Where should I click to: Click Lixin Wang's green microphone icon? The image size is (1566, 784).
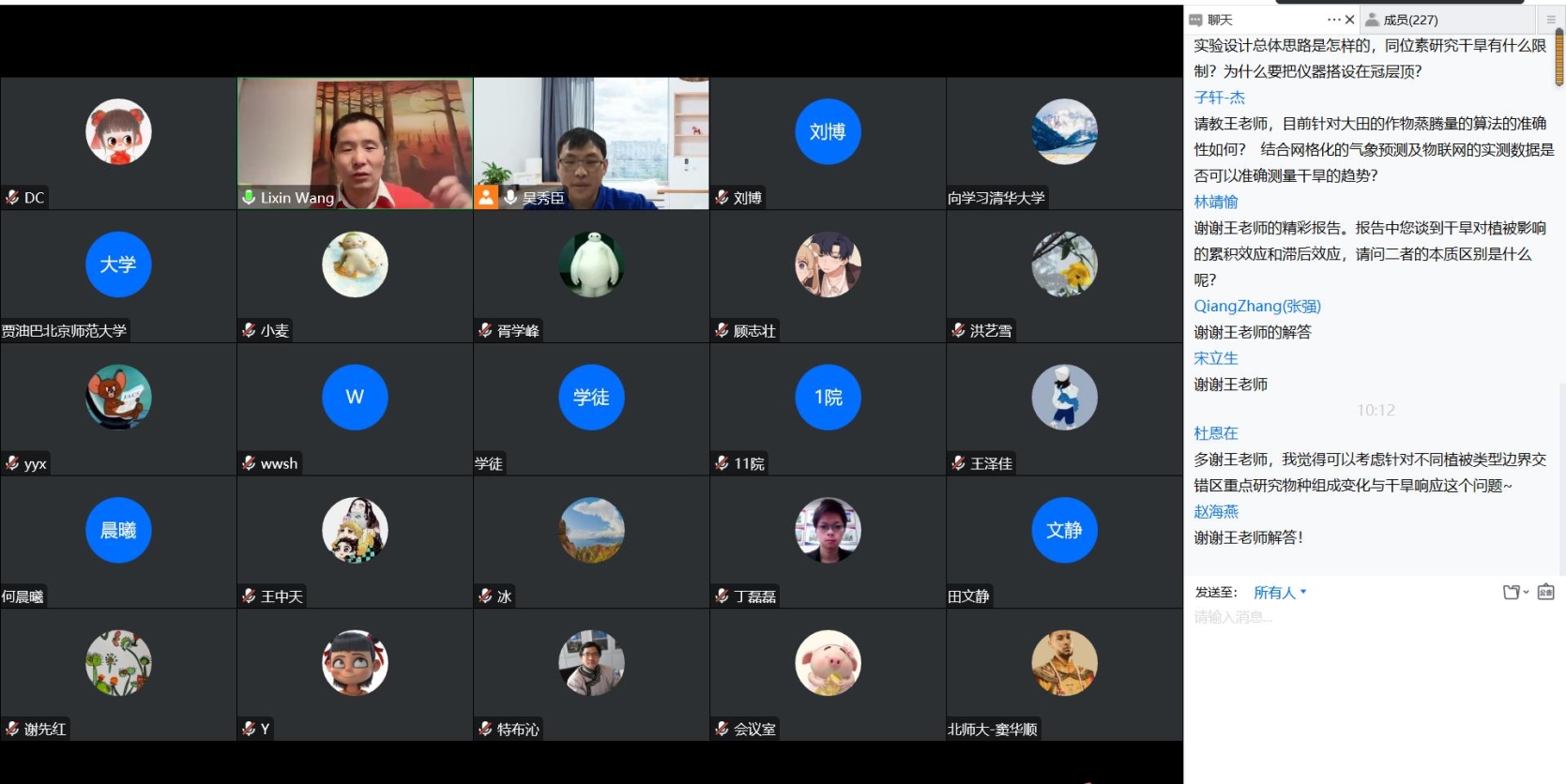click(x=249, y=198)
